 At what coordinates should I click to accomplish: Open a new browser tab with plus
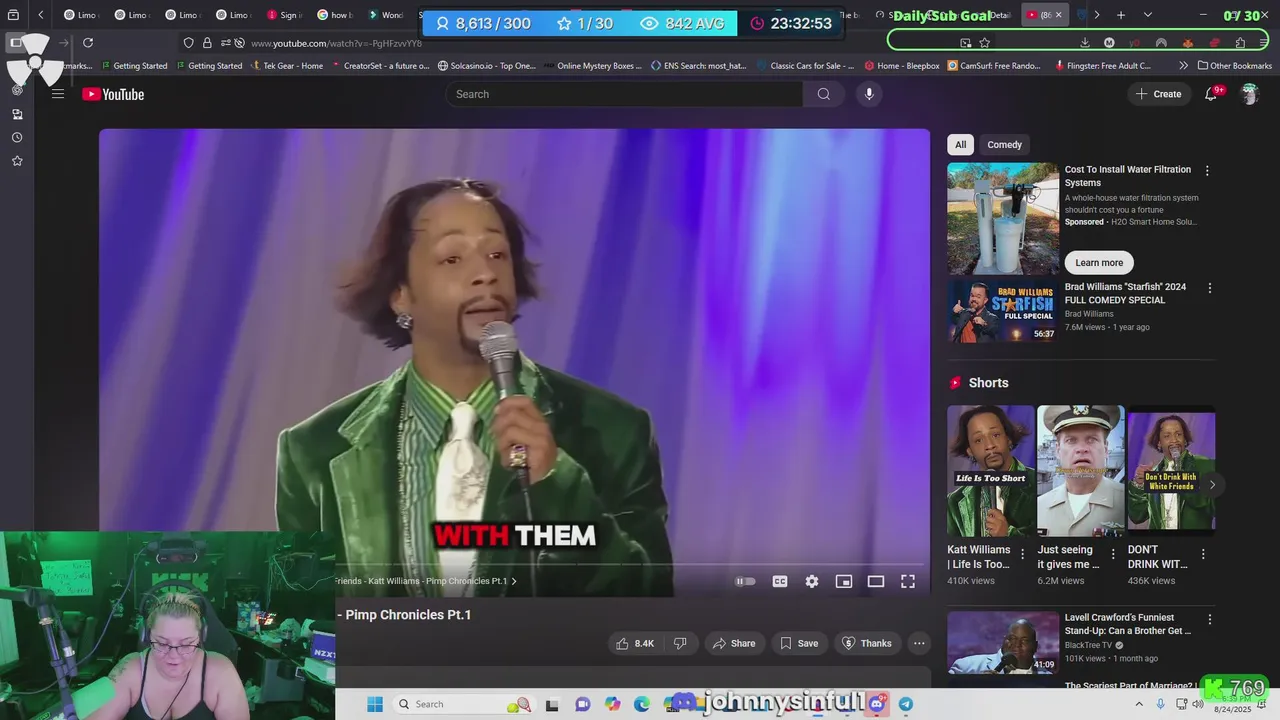[x=1121, y=15]
